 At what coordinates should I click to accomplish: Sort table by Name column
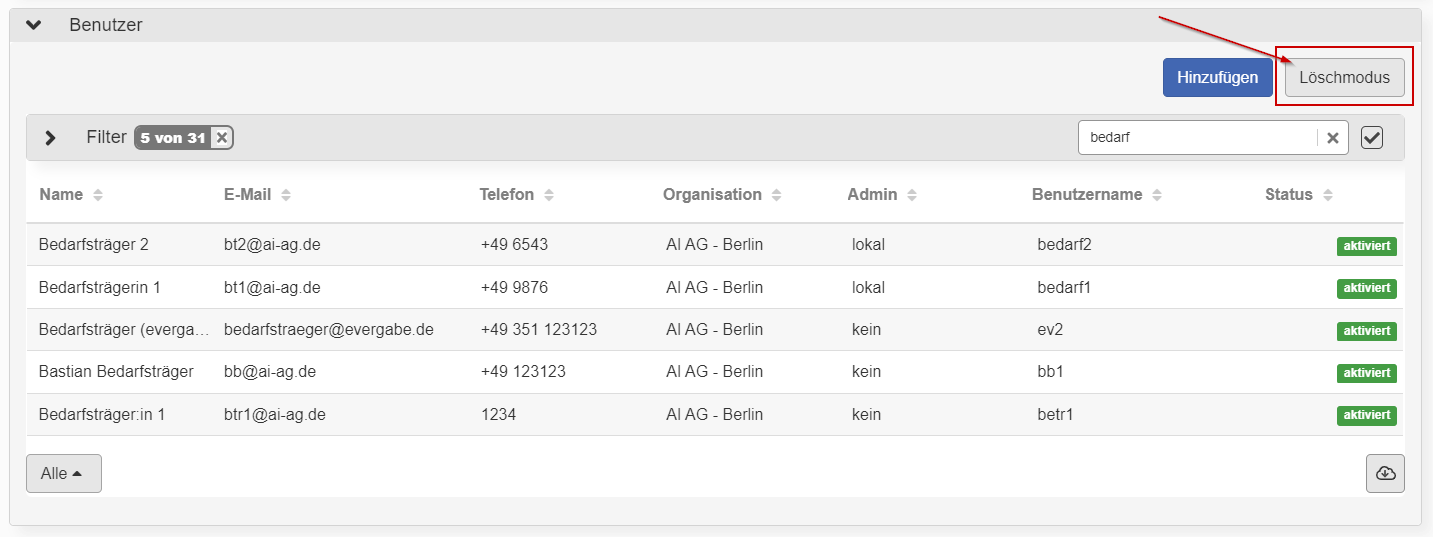[97, 195]
